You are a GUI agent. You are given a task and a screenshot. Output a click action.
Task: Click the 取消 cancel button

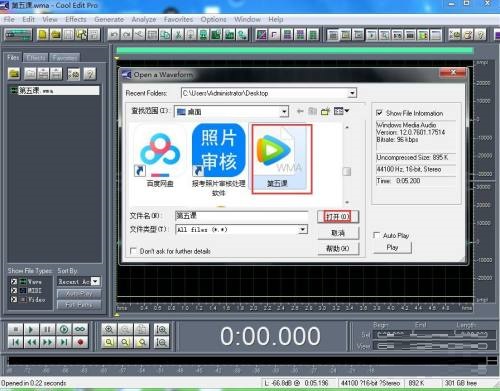[x=338, y=233]
